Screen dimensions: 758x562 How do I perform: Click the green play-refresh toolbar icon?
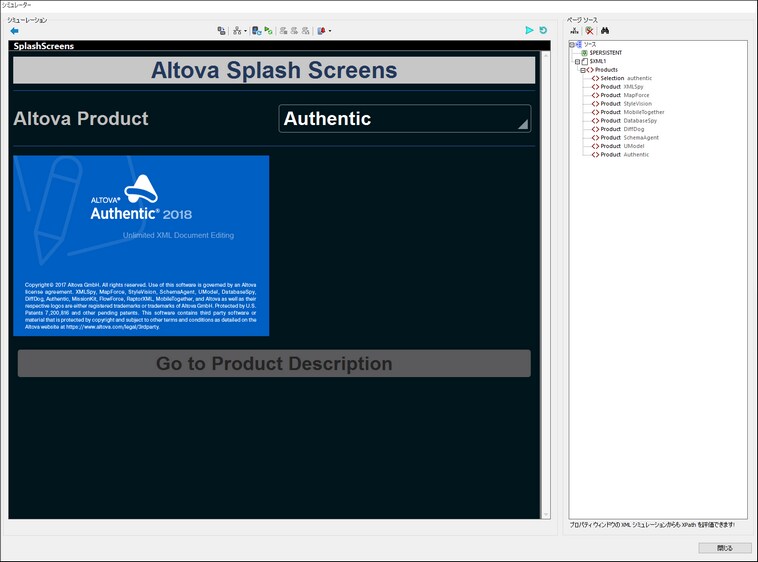click(x=268, y=31)
